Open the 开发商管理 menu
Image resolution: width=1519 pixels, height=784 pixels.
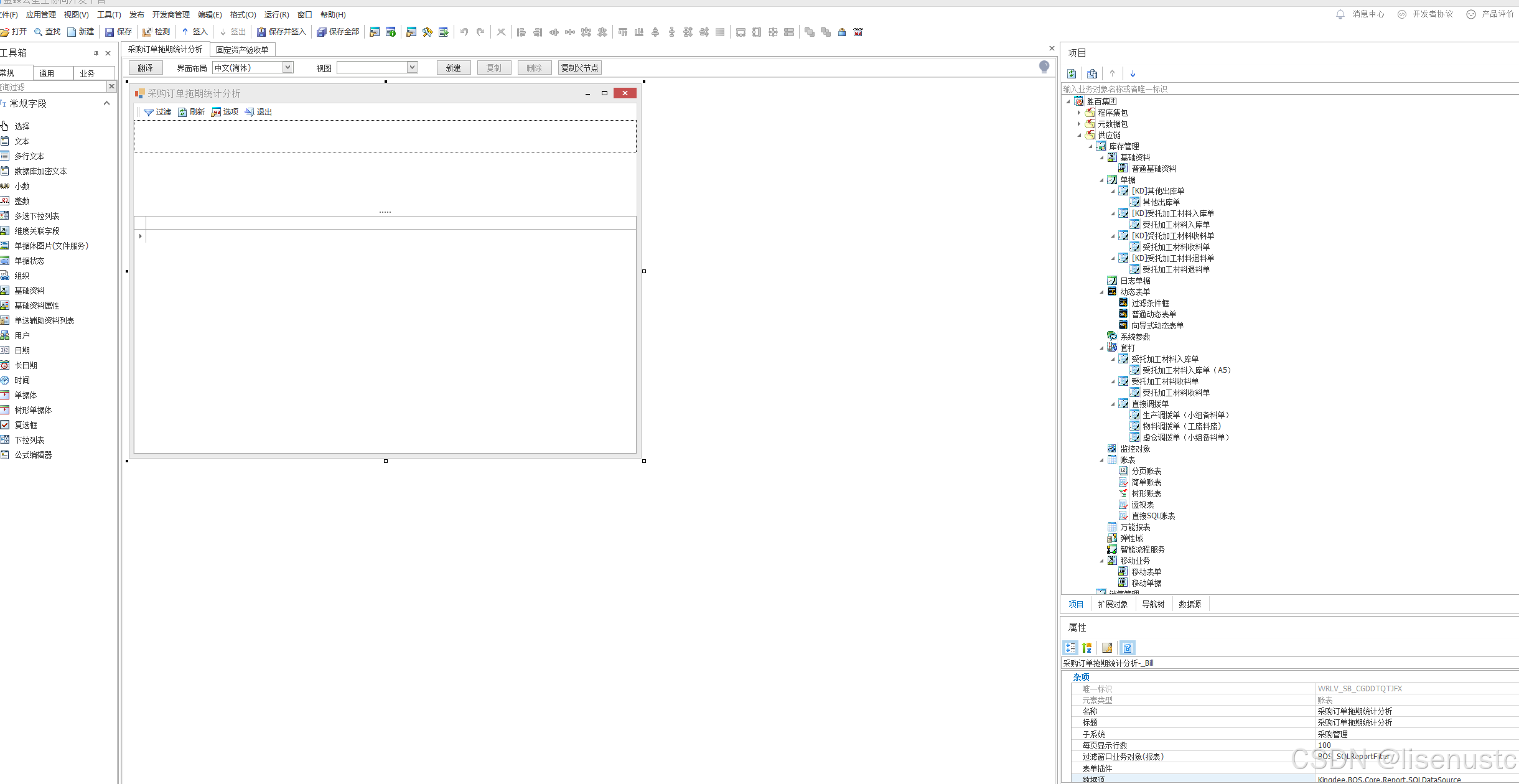coord(171,14)
